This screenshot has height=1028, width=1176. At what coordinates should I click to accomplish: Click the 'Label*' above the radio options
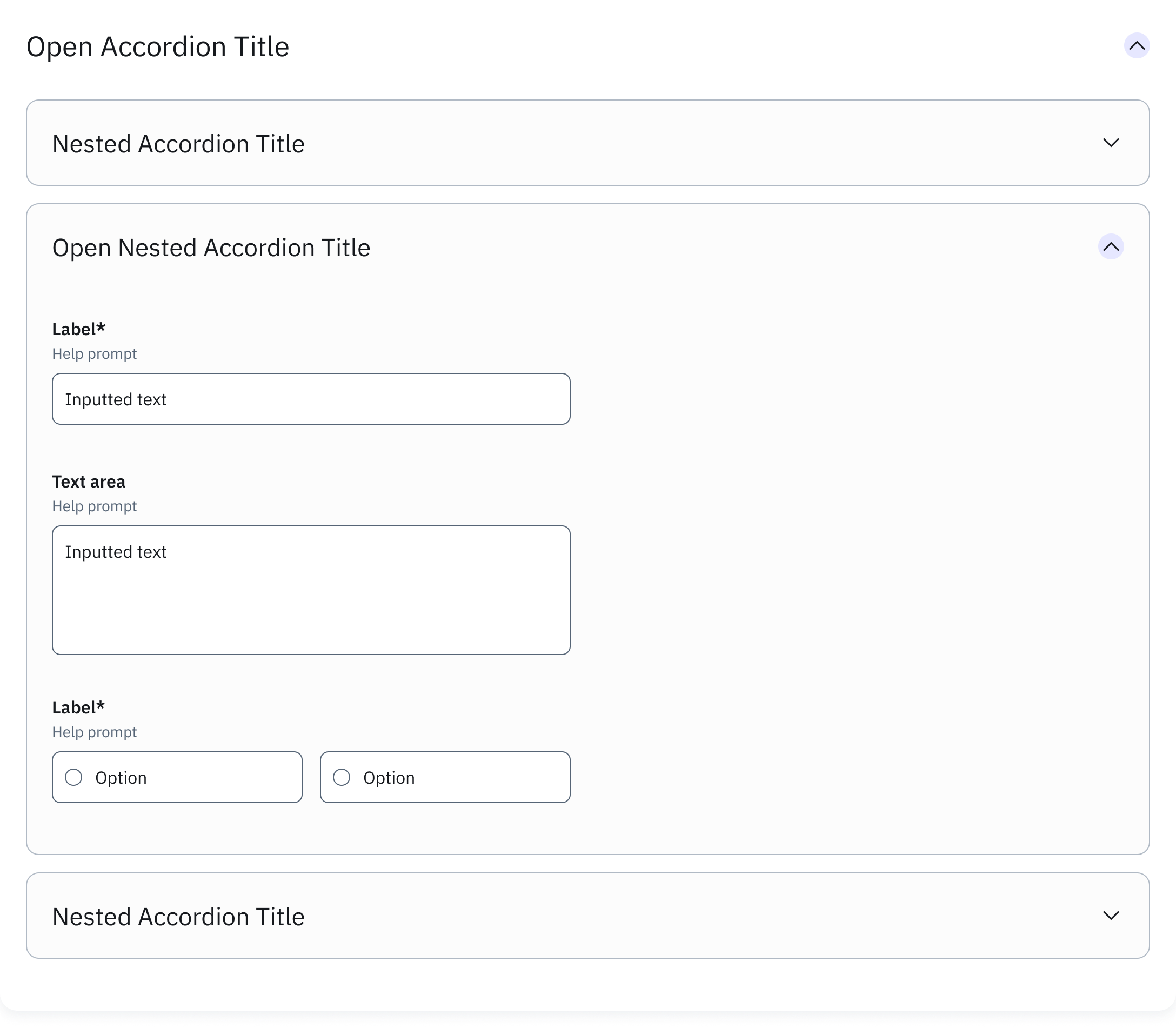tap(78, 707)
